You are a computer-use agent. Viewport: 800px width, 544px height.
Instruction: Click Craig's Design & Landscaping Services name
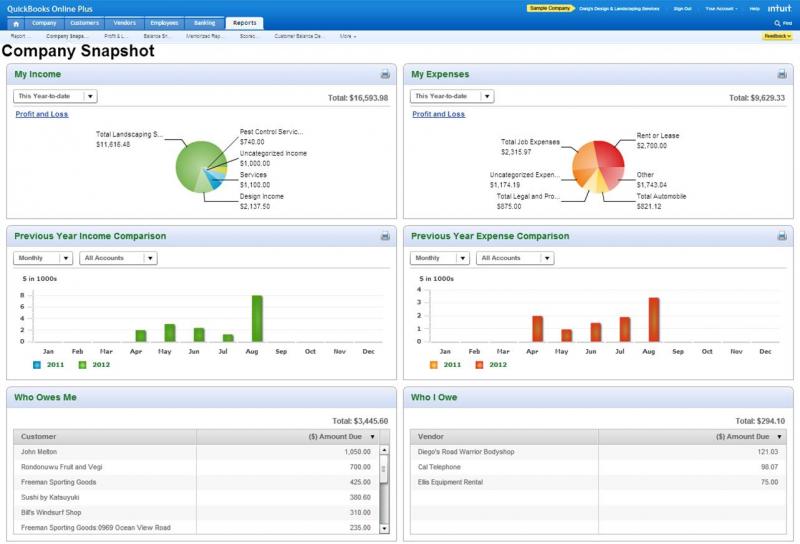tap(619, 9)
